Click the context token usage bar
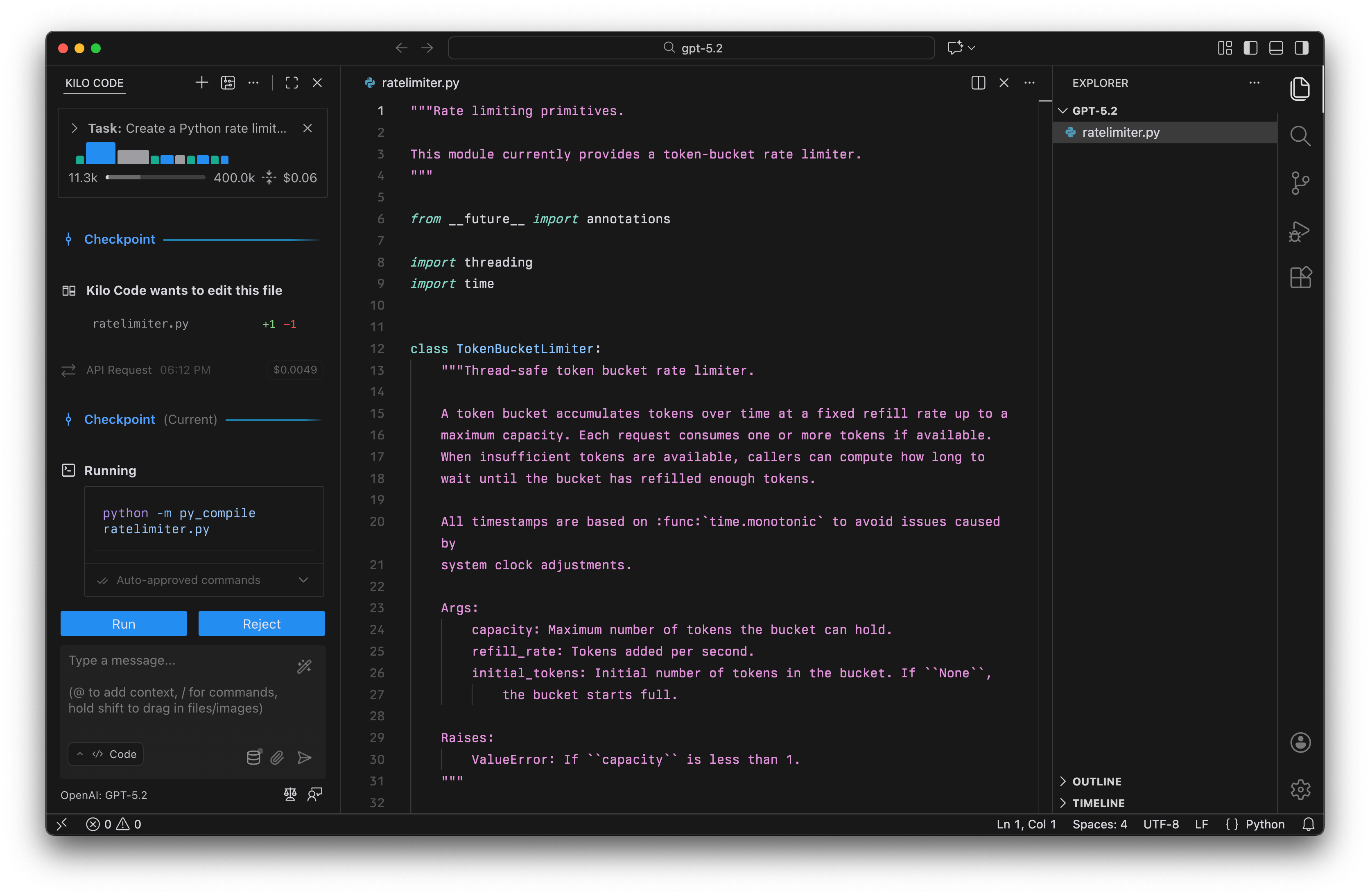Image resolution: width=1370 pixels, height=896 pixels. point(156,178)
